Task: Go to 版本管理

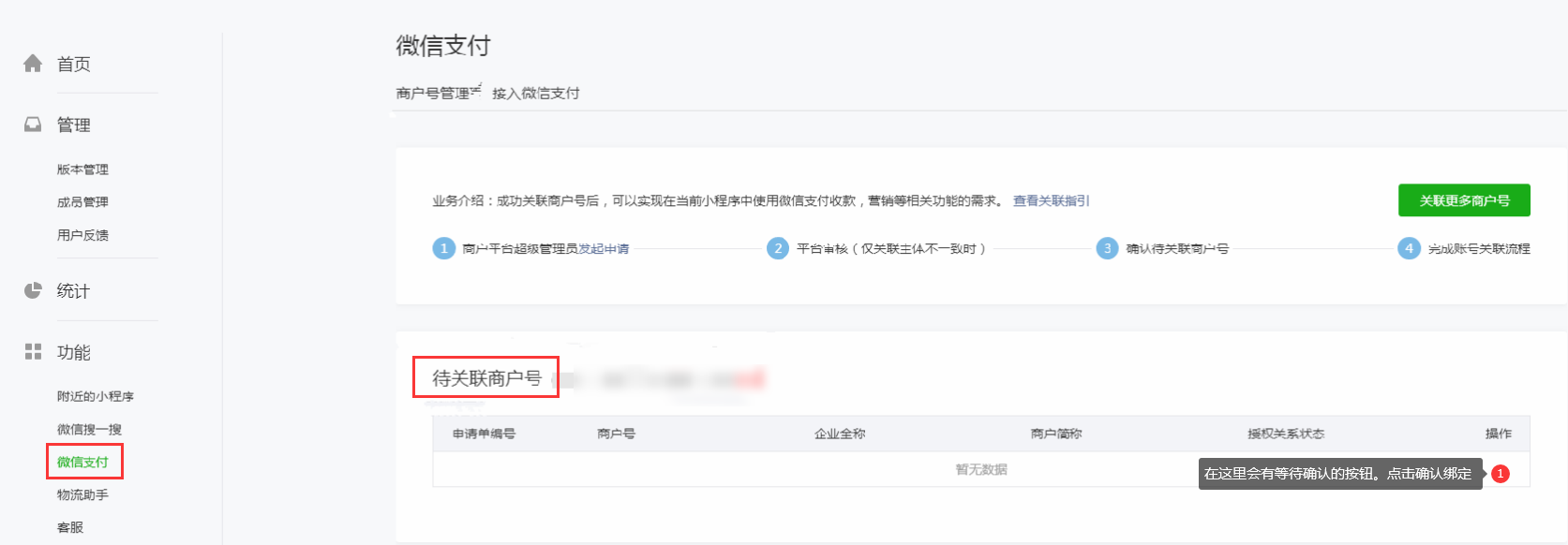Action: [x=82, y=169]
